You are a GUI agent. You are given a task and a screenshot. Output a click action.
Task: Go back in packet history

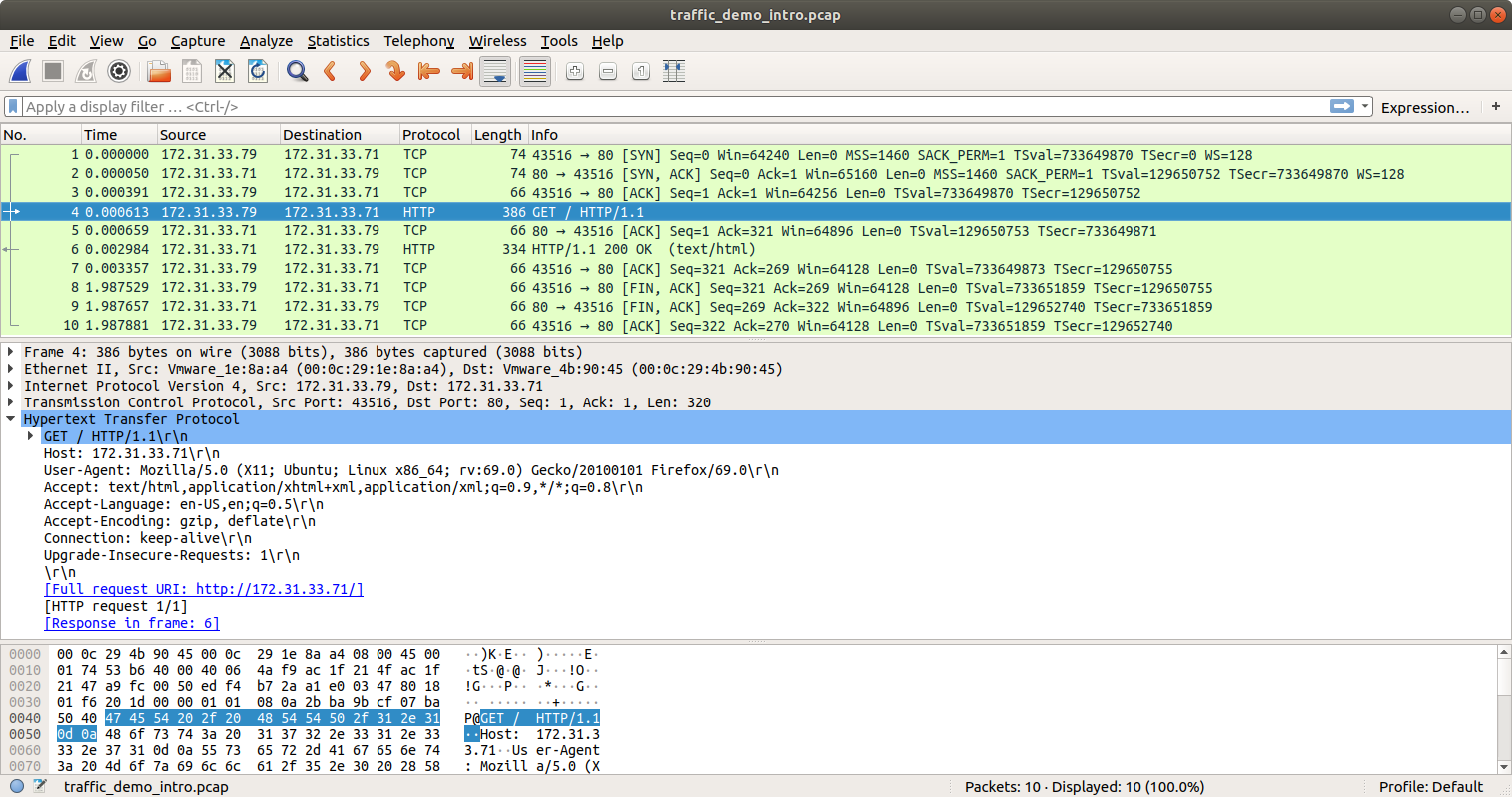click(330, 71)
